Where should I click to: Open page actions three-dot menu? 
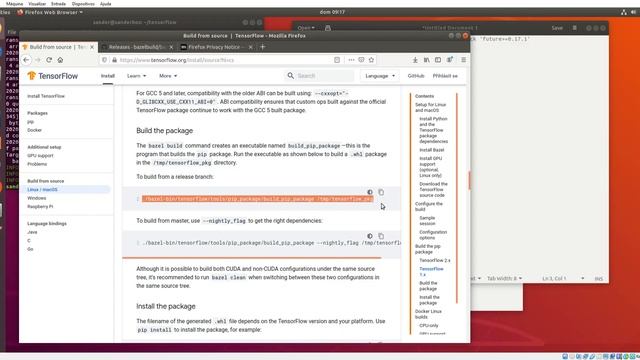click(351, 60)
